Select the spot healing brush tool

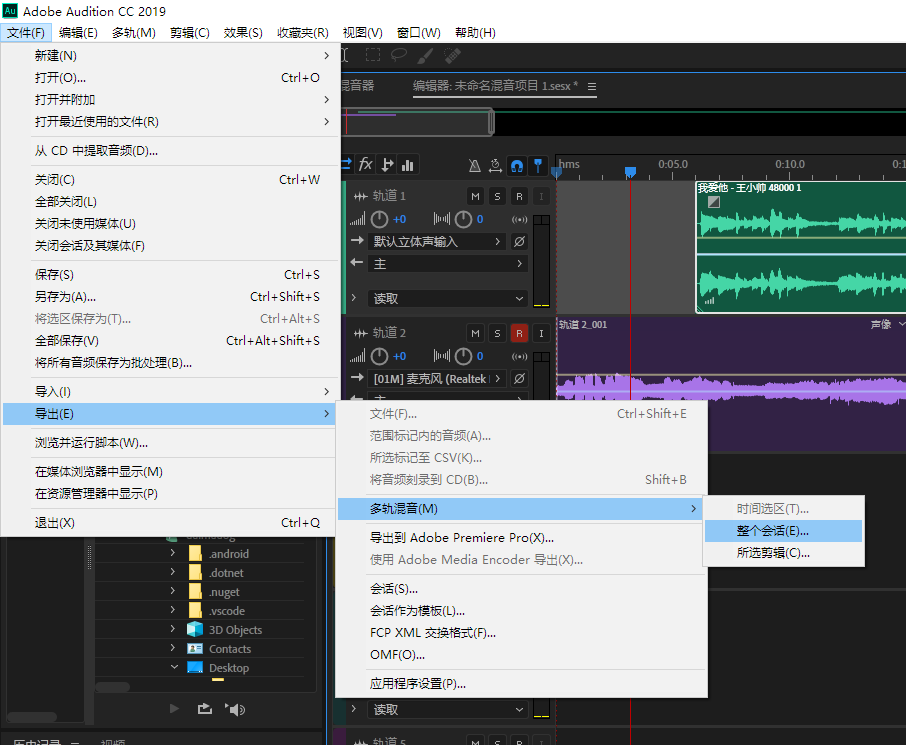[452, 55]
